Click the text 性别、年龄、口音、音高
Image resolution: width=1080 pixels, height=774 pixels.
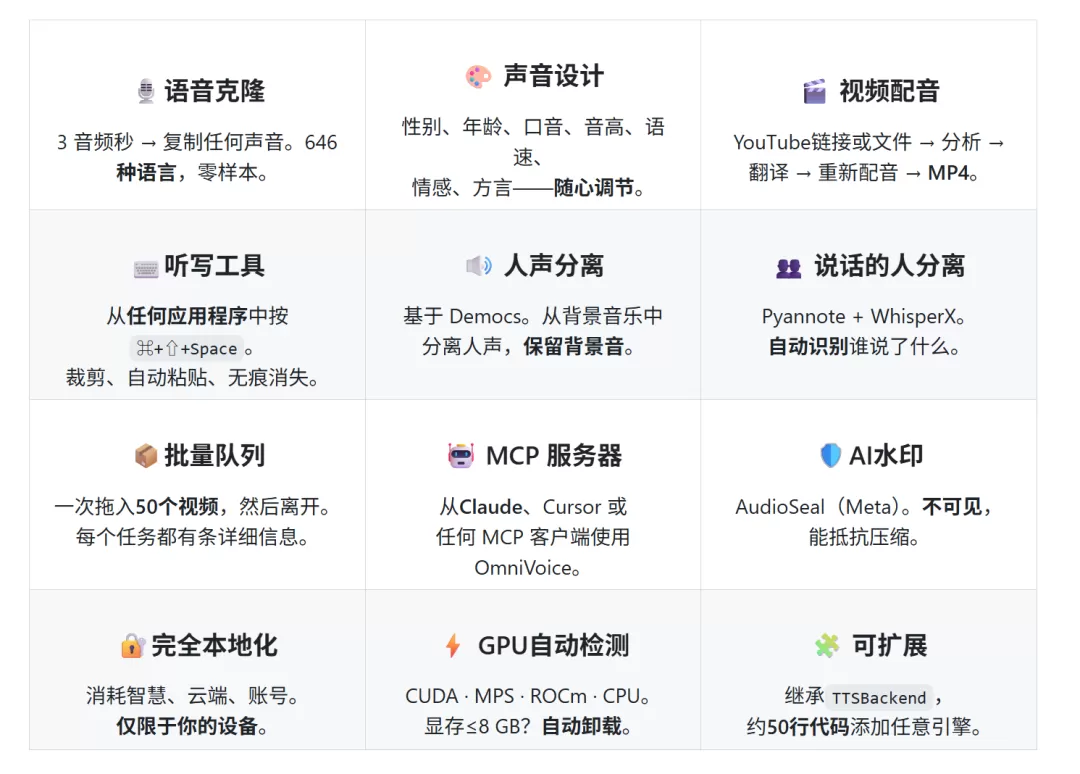(x=513, y=127)
